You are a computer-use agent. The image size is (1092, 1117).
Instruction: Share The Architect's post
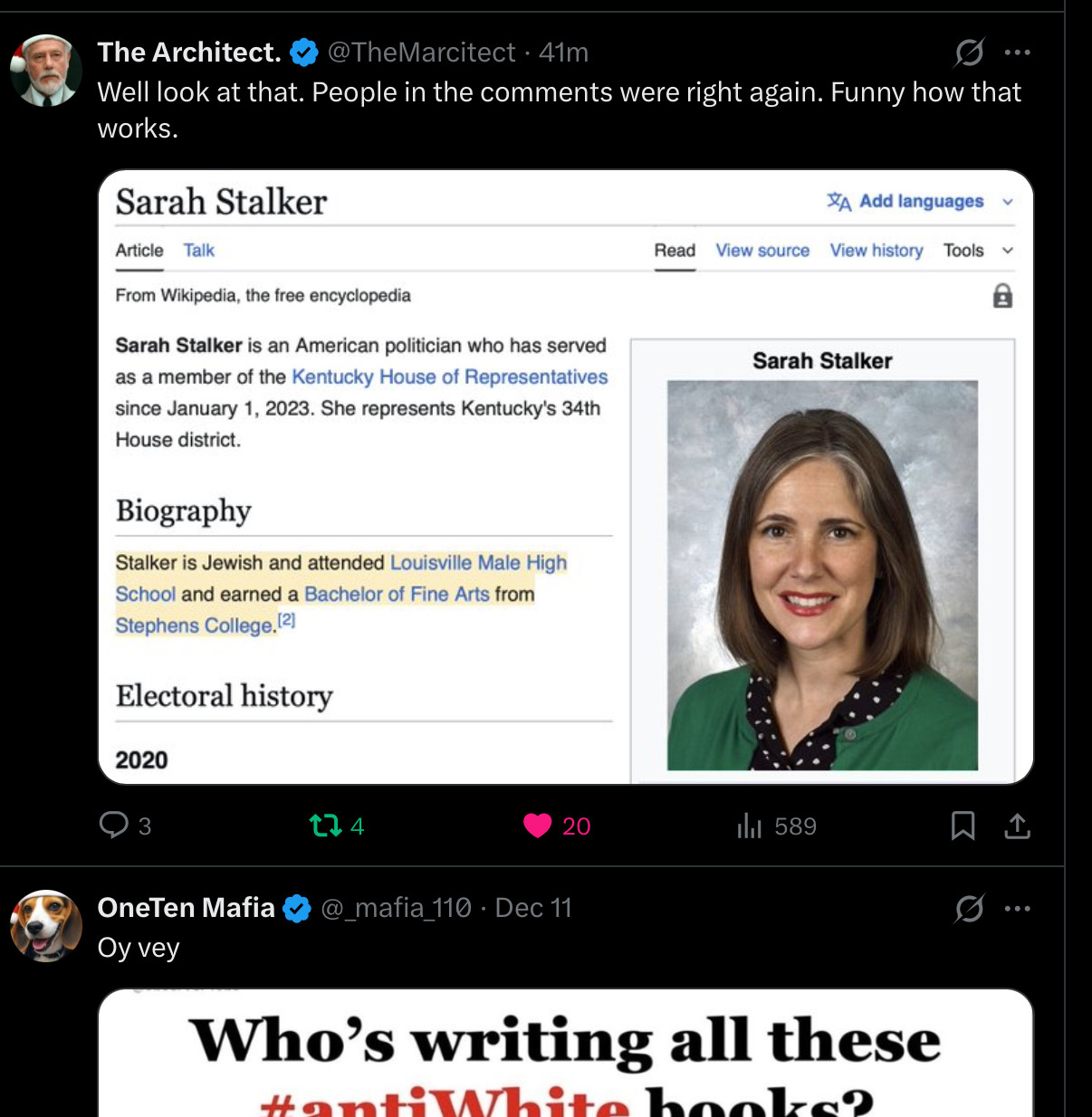point(1017,826)
